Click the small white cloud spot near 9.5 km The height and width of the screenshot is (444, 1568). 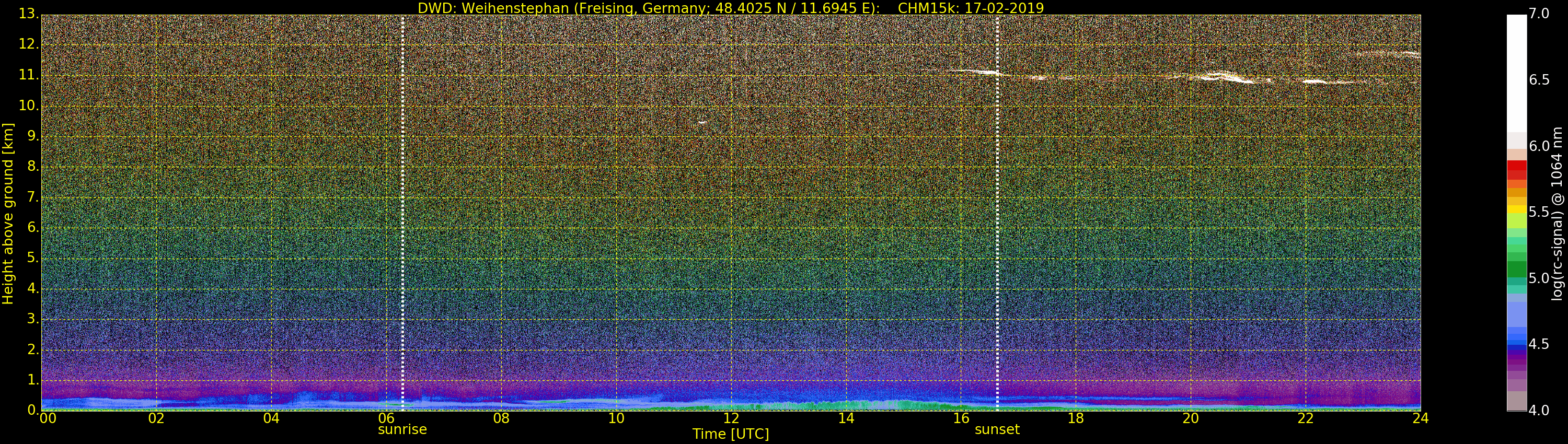coord(702,122)
